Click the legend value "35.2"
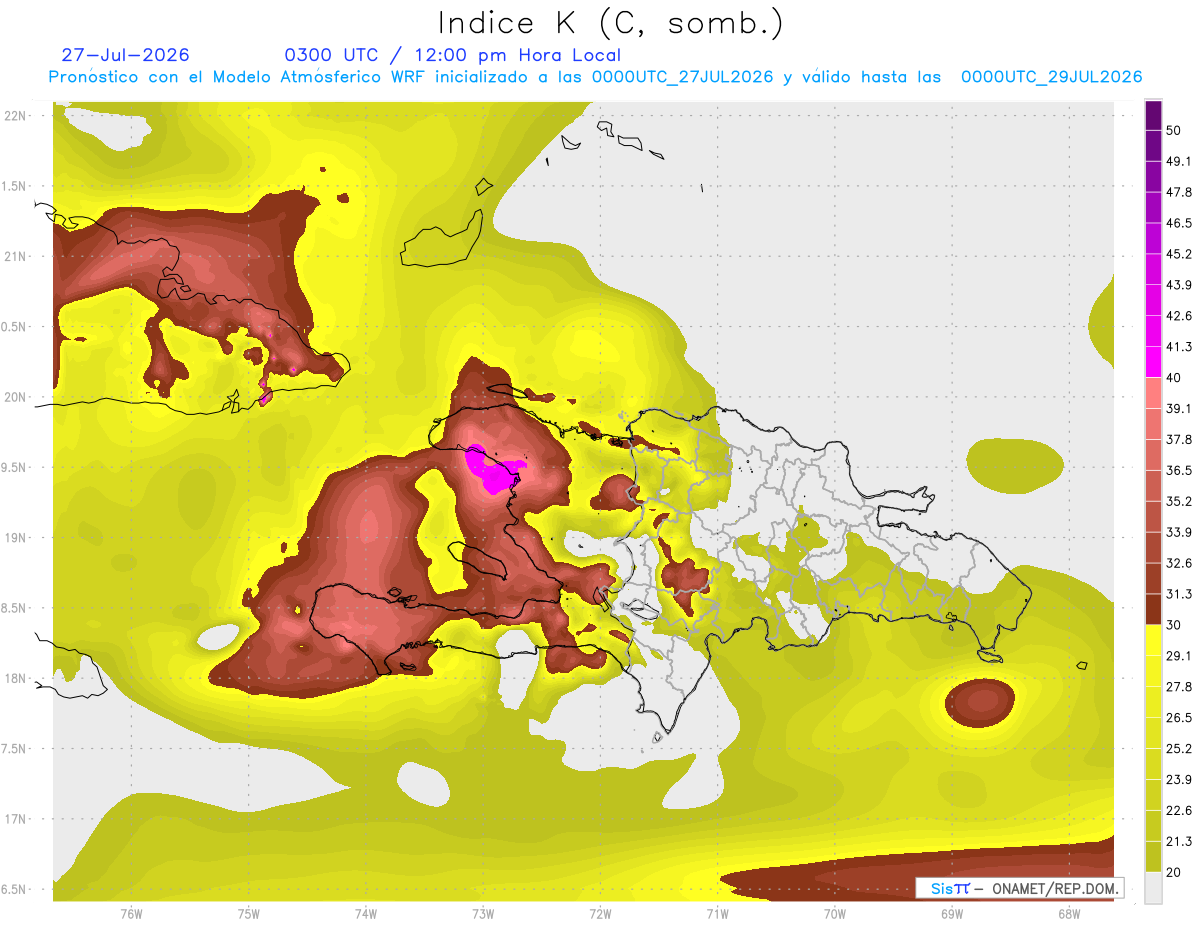 (x=1179, y=501)
